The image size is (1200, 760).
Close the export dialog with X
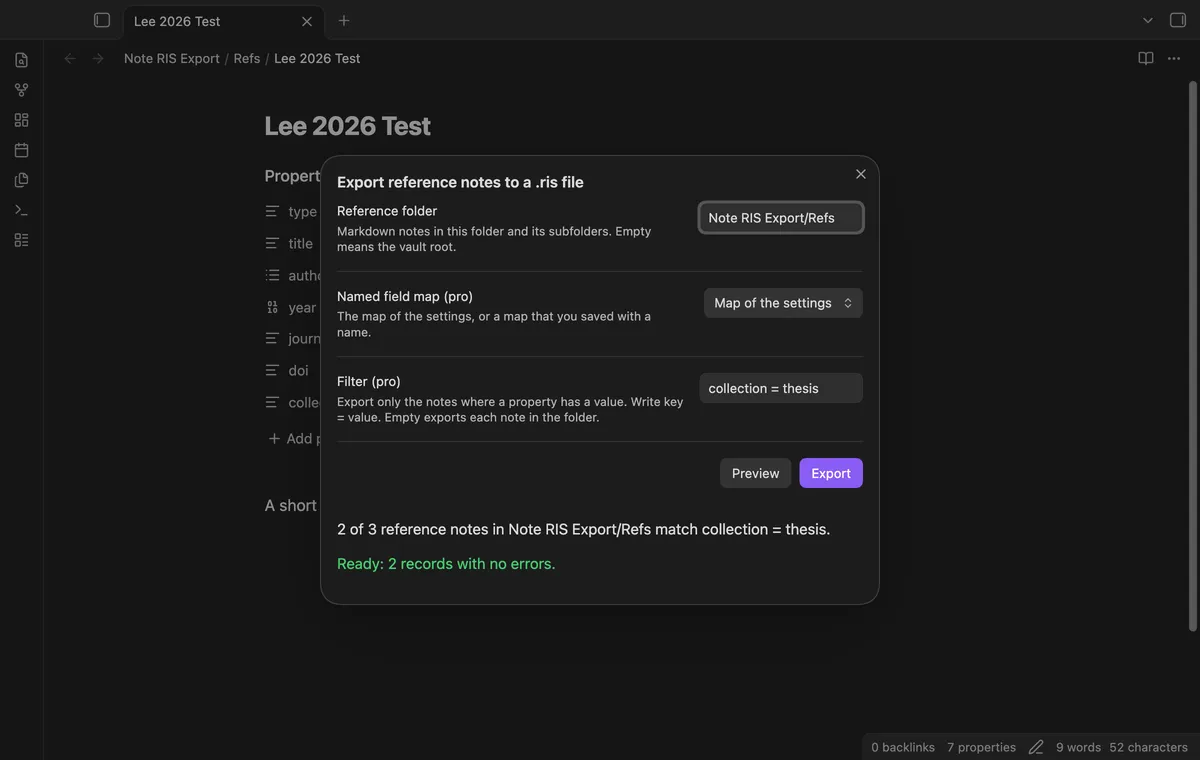(860, 174)
